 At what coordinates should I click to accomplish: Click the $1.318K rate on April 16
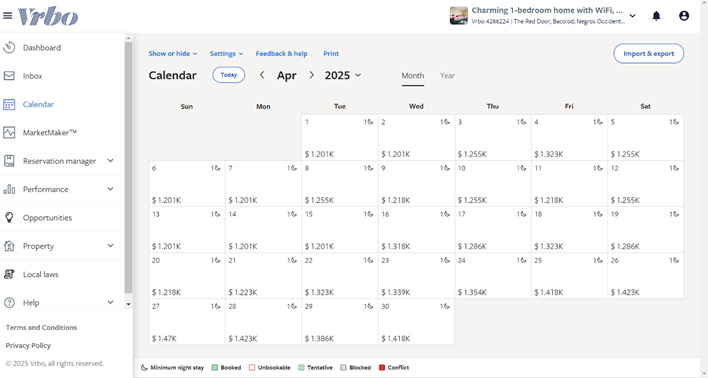click(x=396, y=247)
